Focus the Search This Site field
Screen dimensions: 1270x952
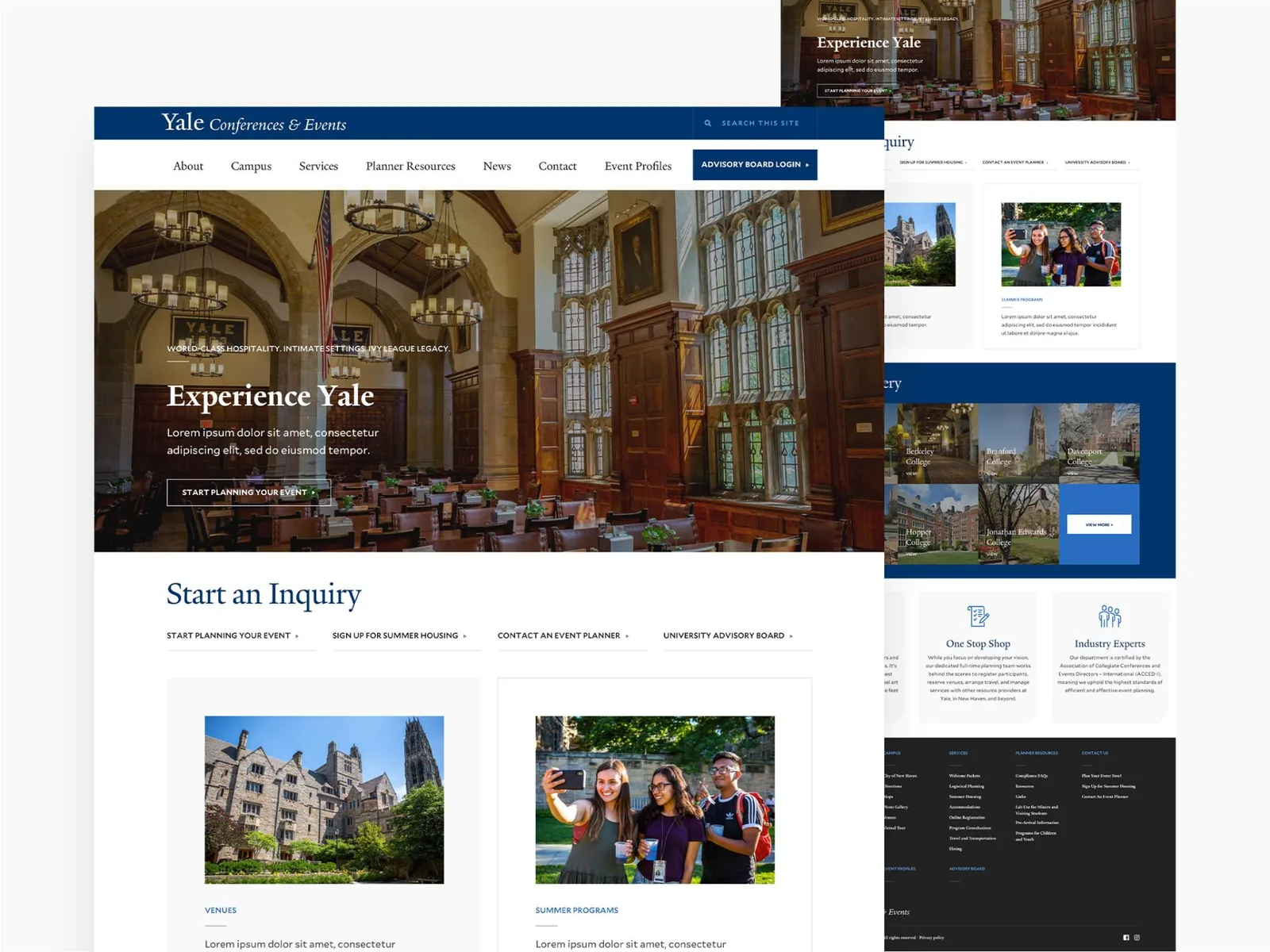[755, 123]
